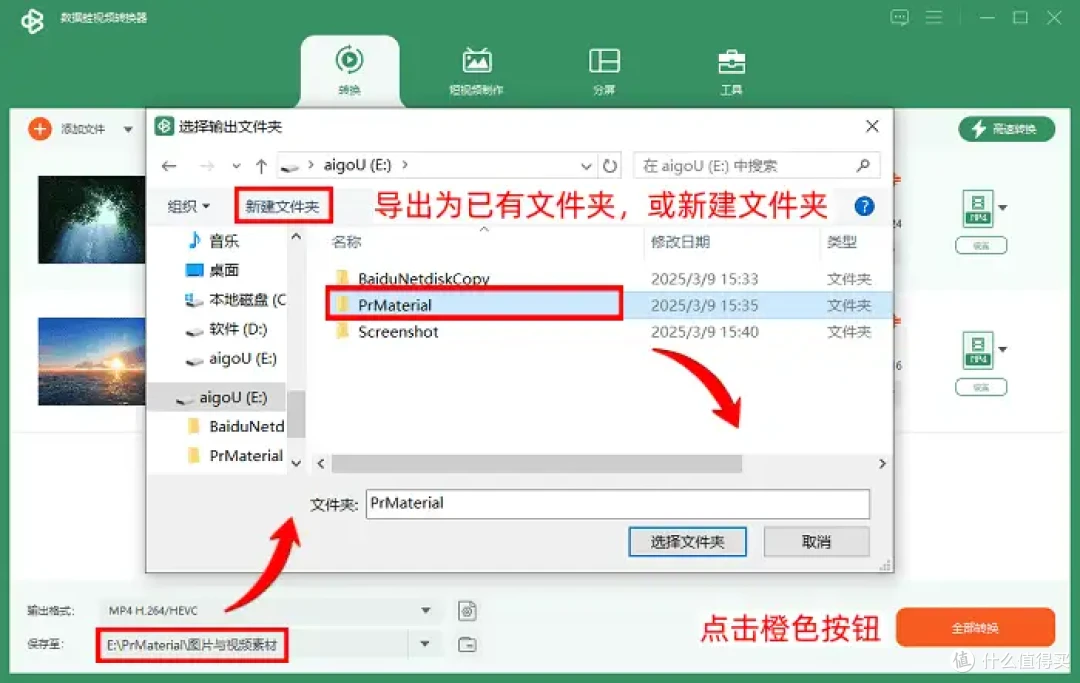The width and height of the screenshot is (1080, 683).
Task: Click the orange convert all button
Action: [x=975, y=627]
